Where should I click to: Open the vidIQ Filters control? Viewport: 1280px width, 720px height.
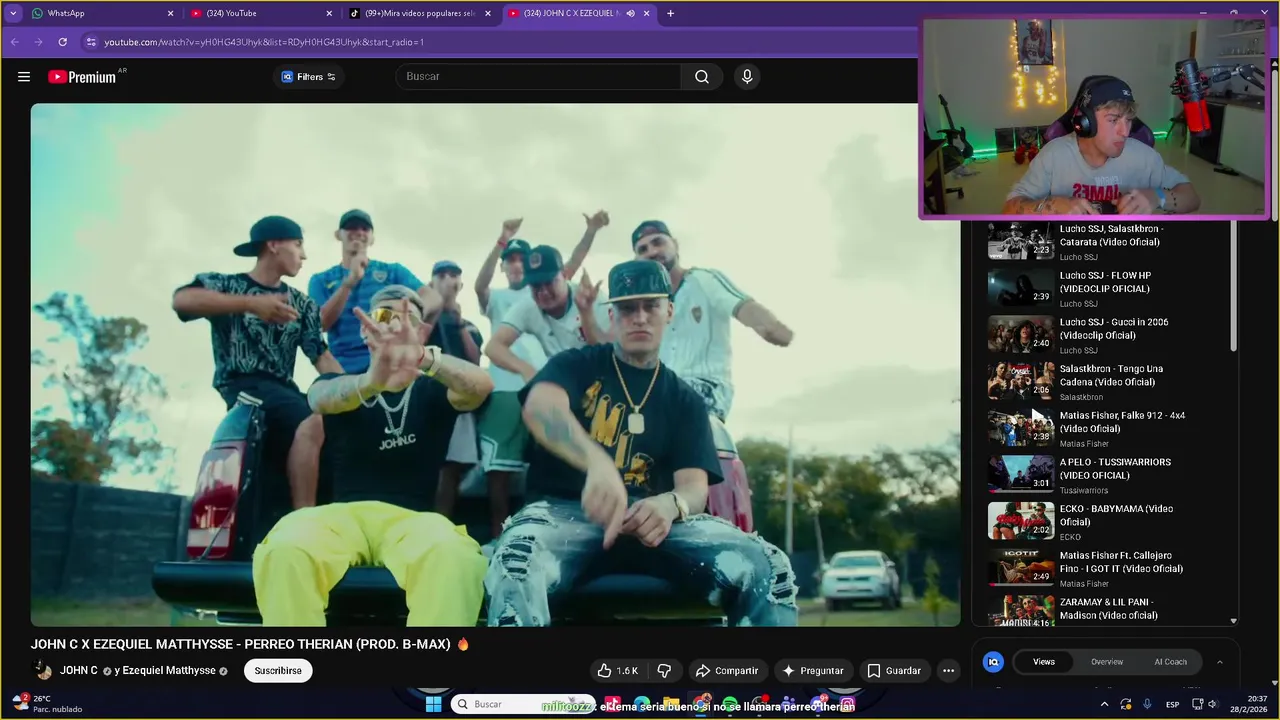pos(308,77)
